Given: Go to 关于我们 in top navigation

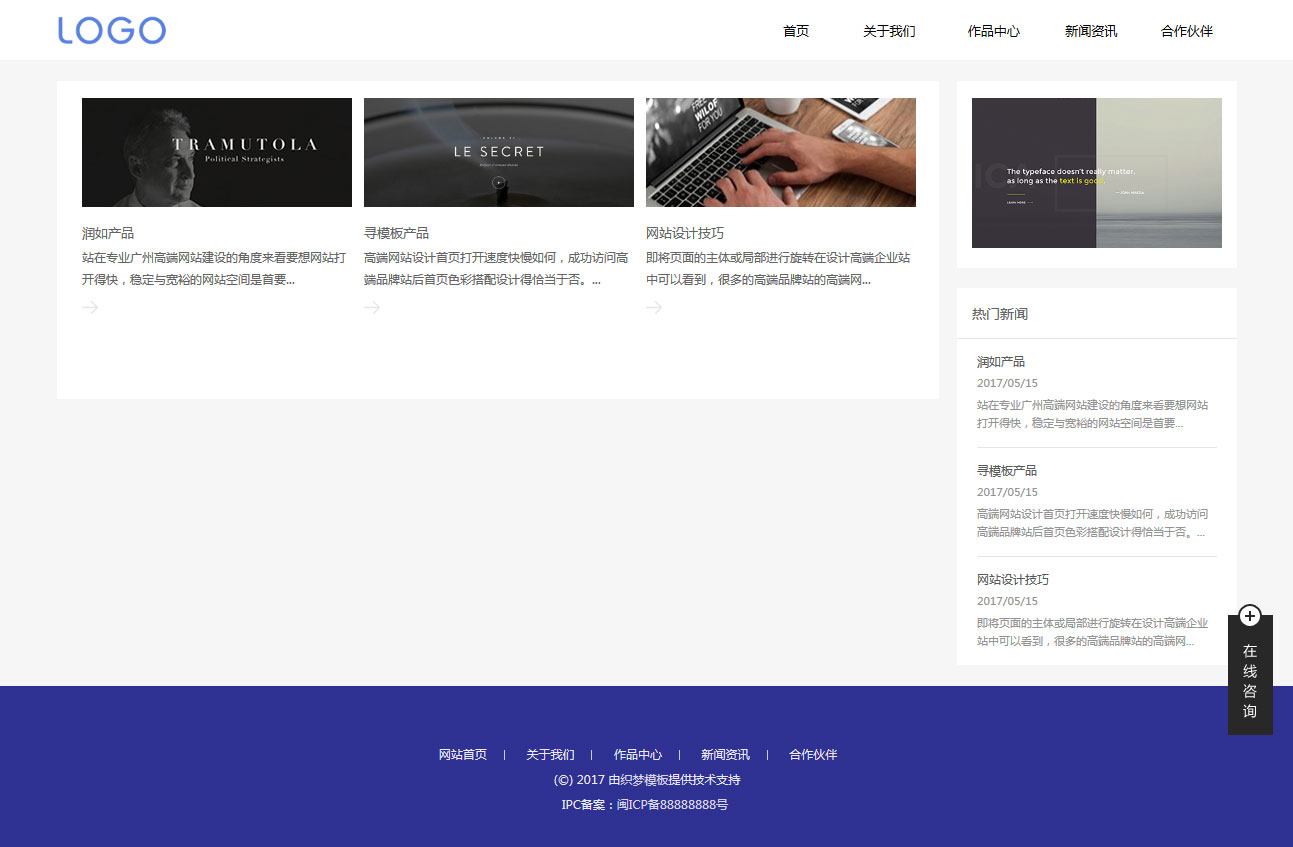Looking at the screenshot, I should tap(889, 31).
